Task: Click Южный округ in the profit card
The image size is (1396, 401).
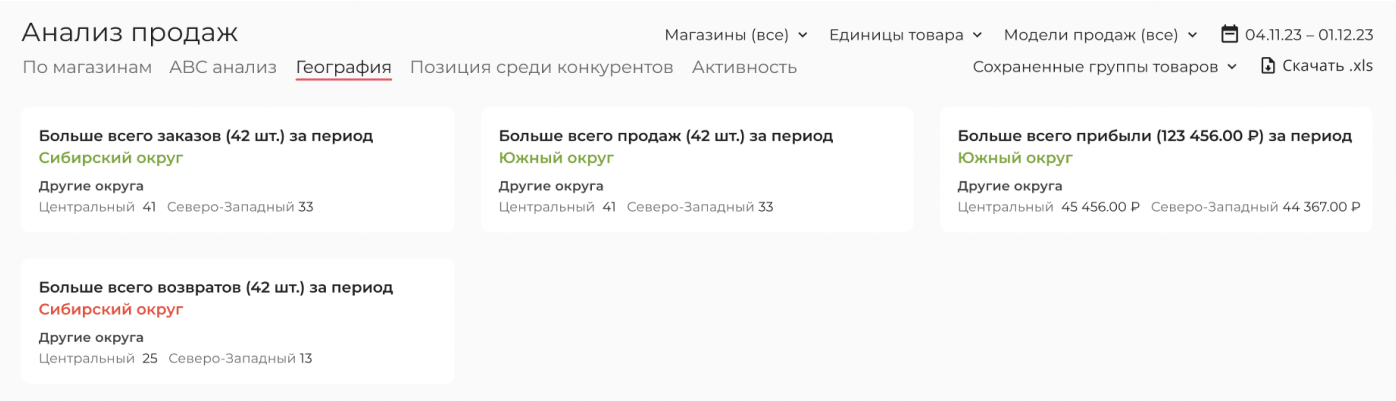Action: coord(1015,158)
